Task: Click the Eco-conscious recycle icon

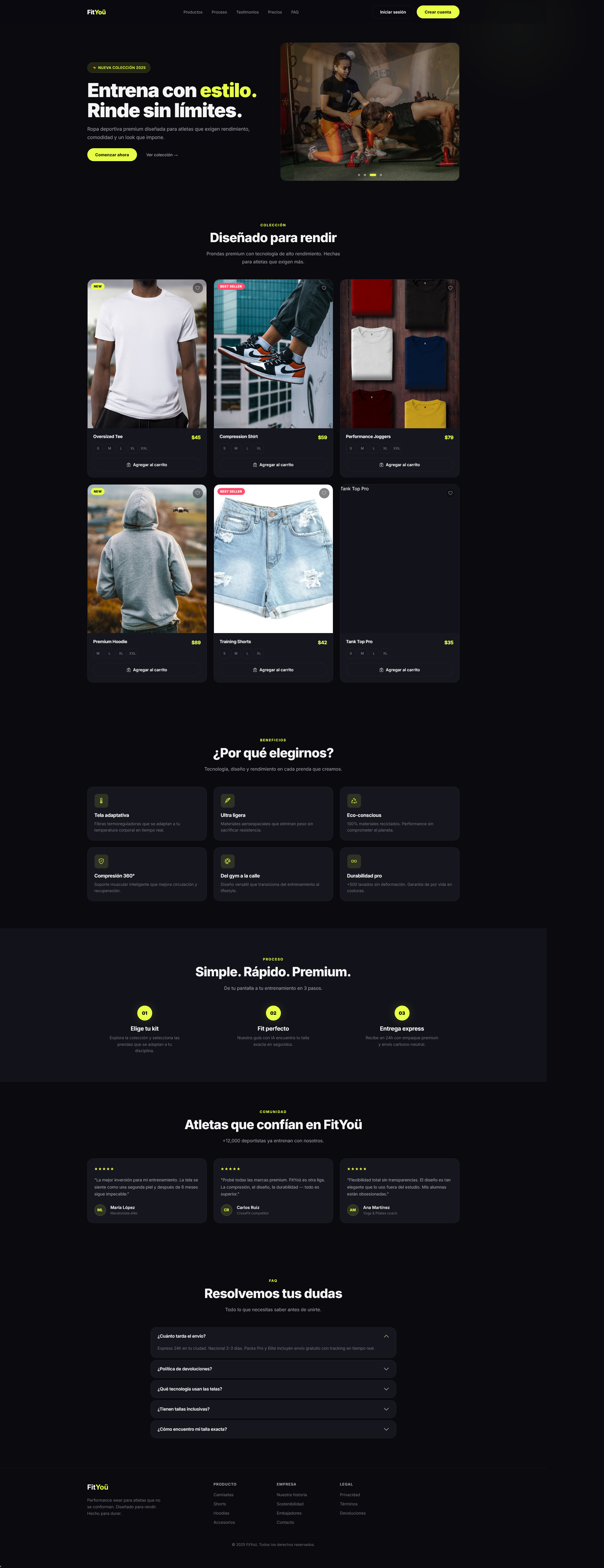Action: pos(354,801)
